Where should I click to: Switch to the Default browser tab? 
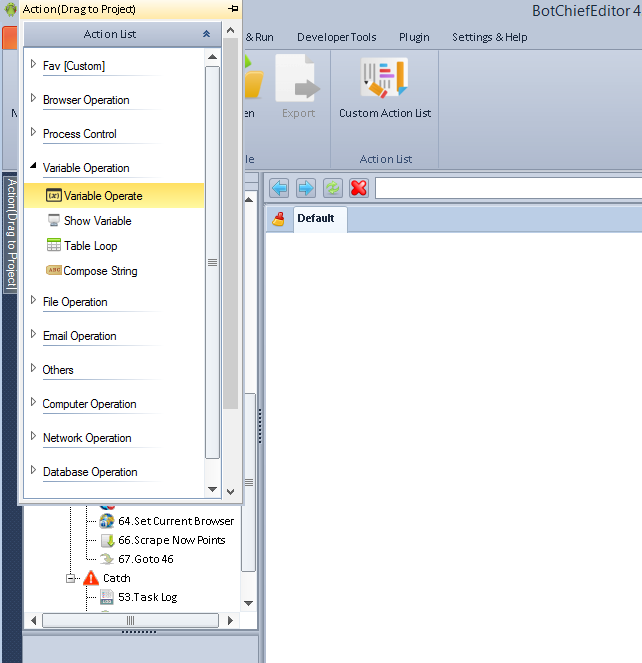coord(314,219)
